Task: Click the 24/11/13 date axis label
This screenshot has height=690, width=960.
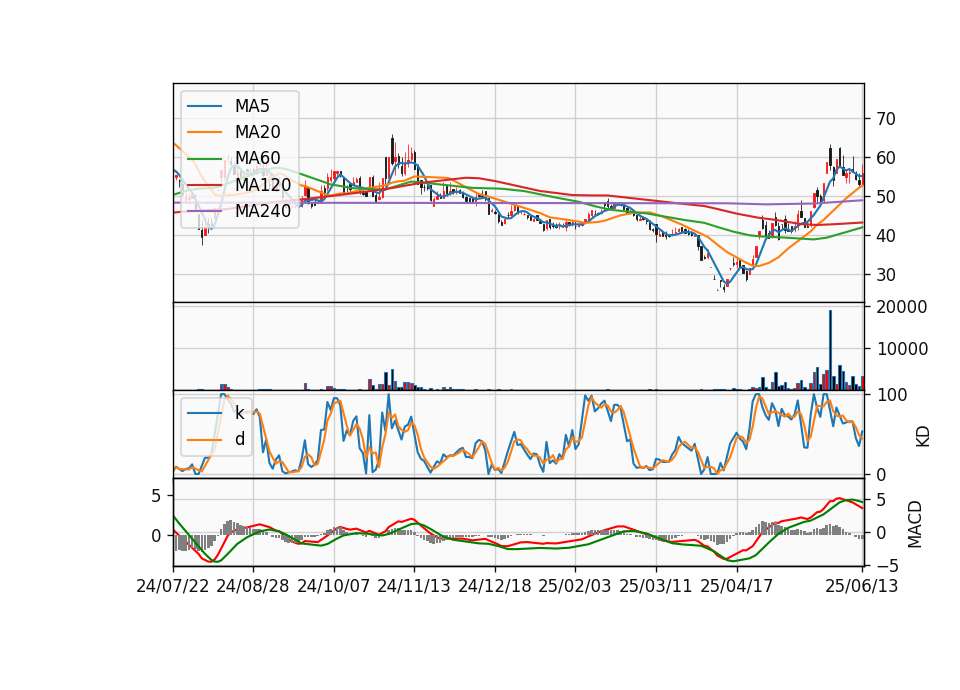Action: click(414, 586)
